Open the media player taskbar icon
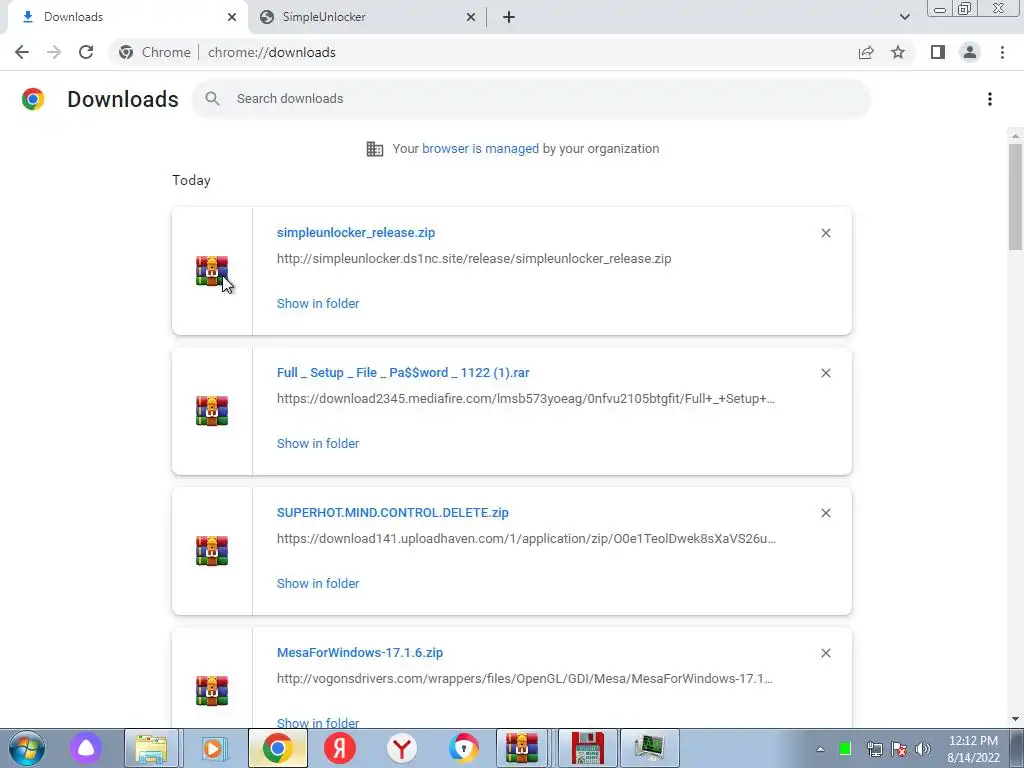 213,748
